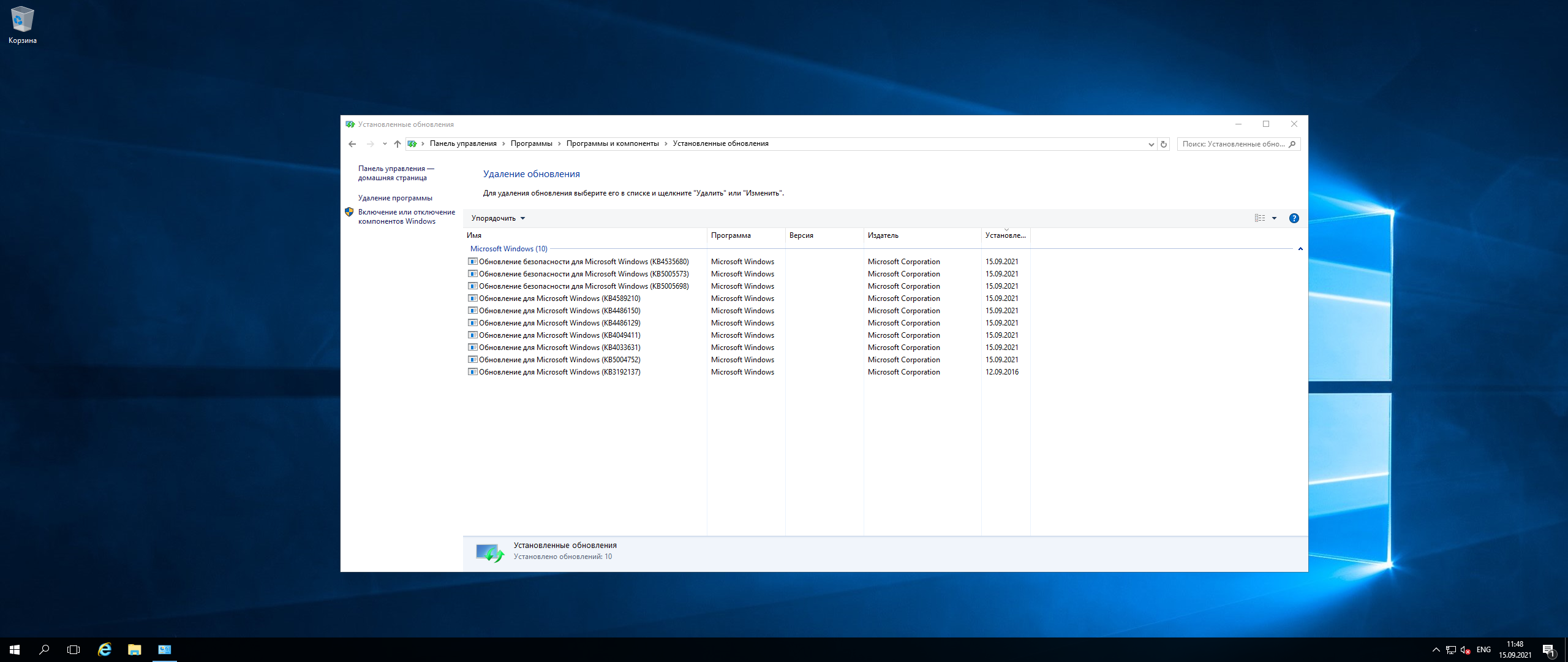Click the Microsoft Windows (10) group header

click(508, 249)
